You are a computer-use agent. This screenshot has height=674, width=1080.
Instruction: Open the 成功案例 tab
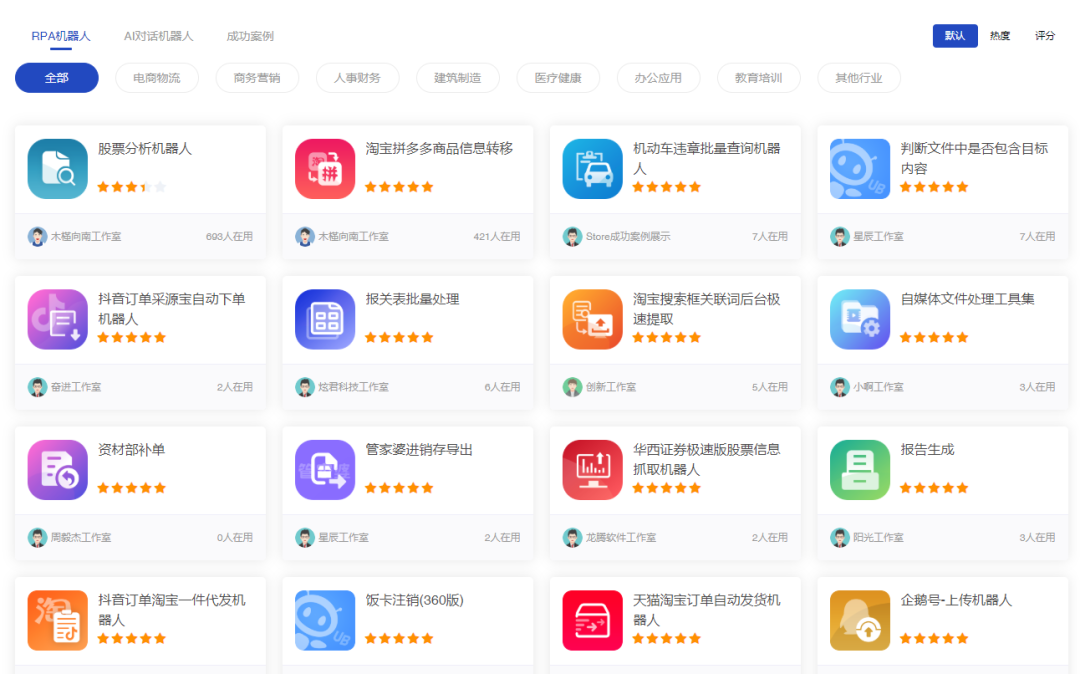250,36
